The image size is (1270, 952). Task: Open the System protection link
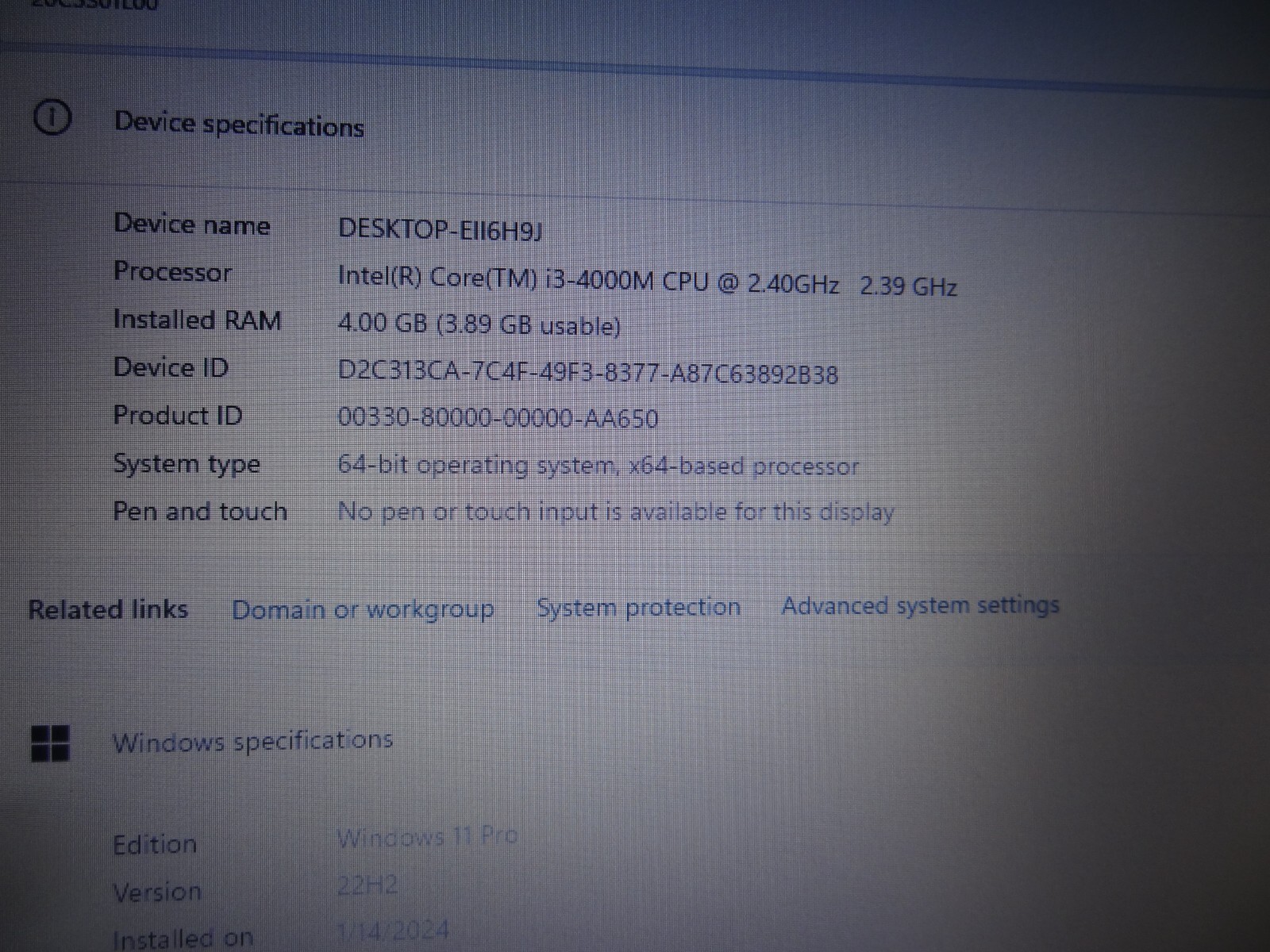(x=638, y=608)
